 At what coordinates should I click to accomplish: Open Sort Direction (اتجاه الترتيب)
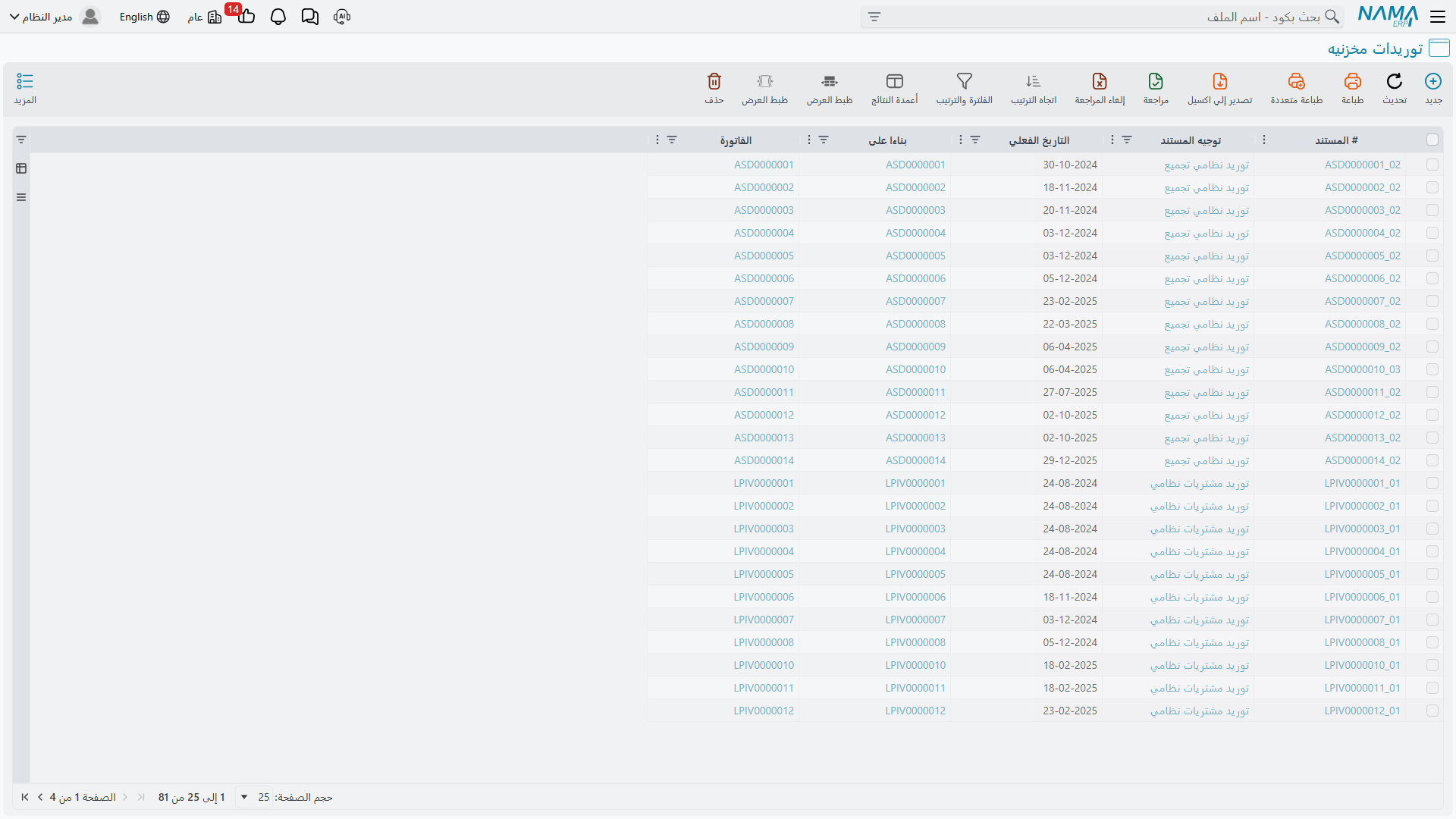pyautogui.click(x=1034, y=81)
